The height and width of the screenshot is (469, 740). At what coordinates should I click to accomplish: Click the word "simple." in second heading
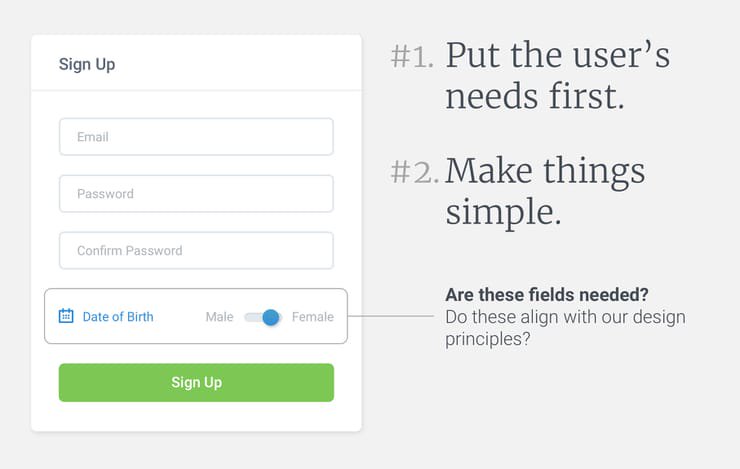pos(503,211)
